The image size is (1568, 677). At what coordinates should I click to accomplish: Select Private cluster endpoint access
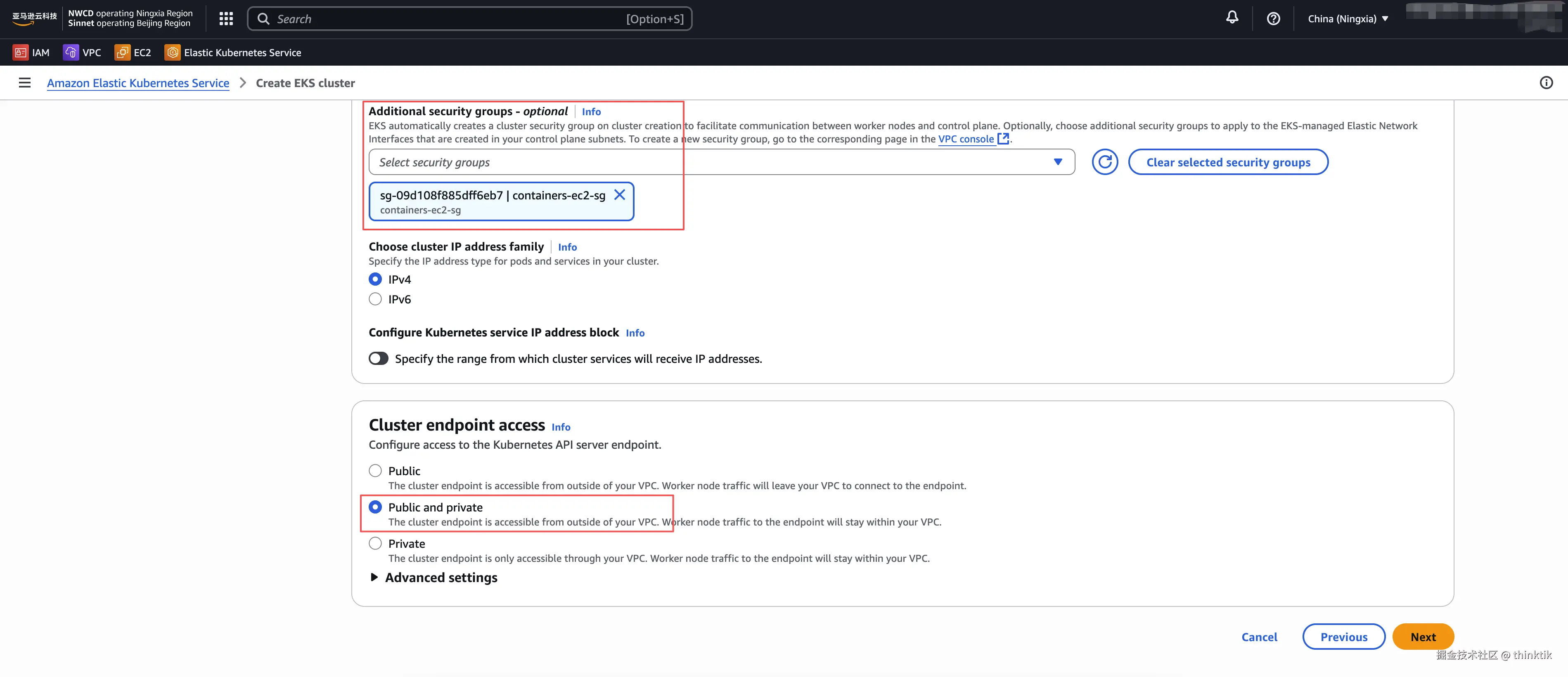point(375,543)
